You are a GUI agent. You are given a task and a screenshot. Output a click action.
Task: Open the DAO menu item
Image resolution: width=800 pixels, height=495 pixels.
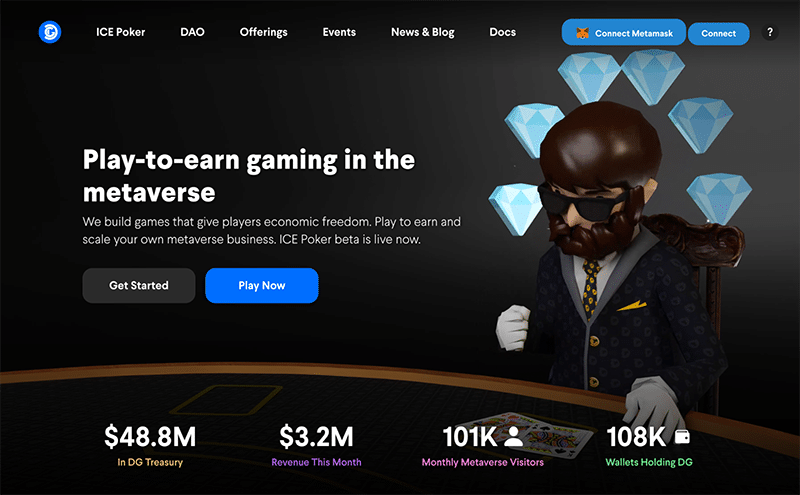click(192, 32)
